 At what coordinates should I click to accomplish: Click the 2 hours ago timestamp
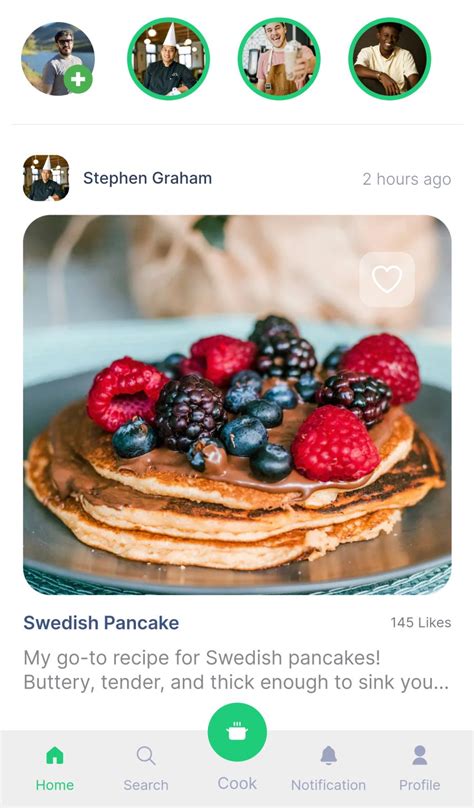pyautogui.click(x=407, y=179)
